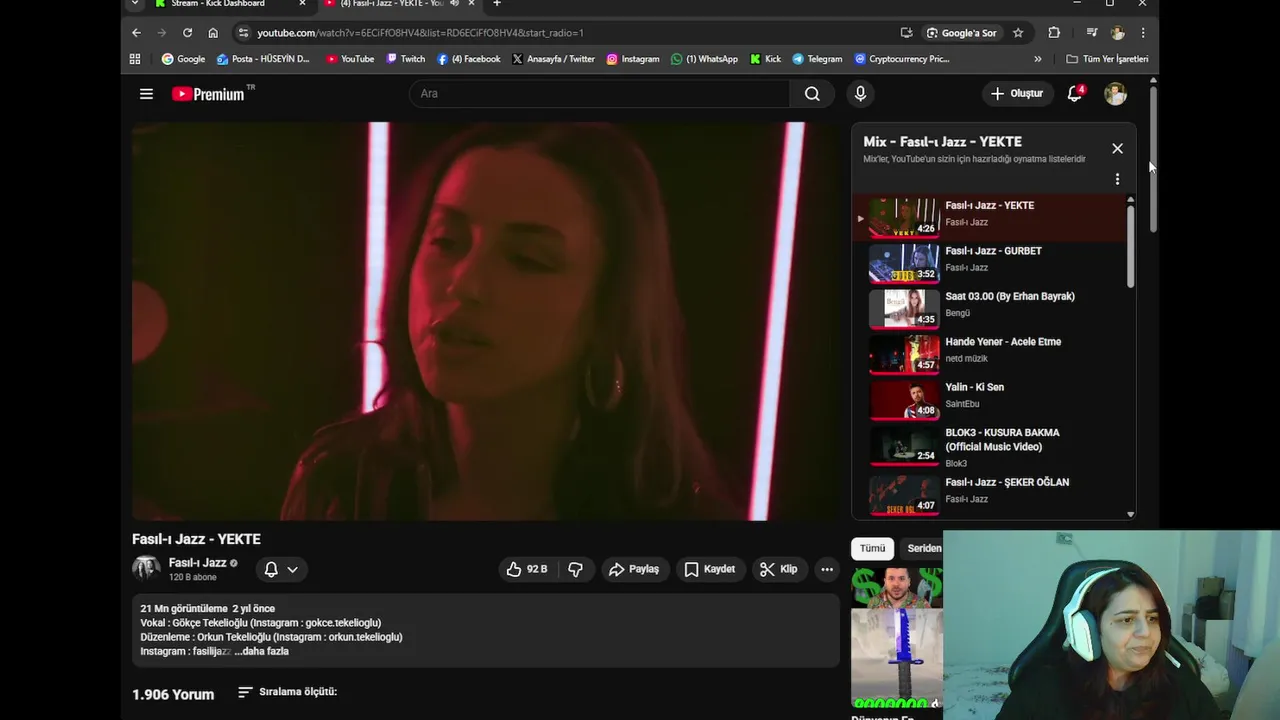Viewport: 1280px width, 720px height.
Task: Play Saat 03.00 (By Erhan Bayrak)
Action: click(x=993, y=309)
